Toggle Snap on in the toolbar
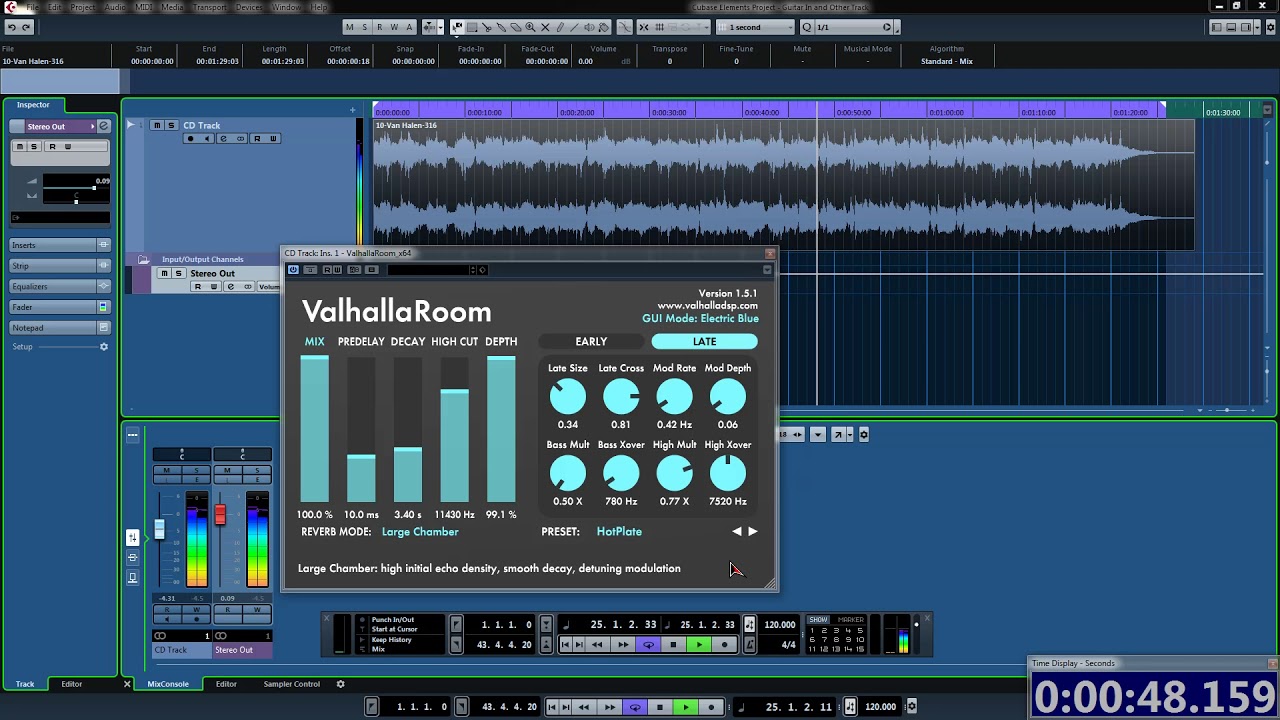Screen dimensions: 1280x720 [643, 27]
